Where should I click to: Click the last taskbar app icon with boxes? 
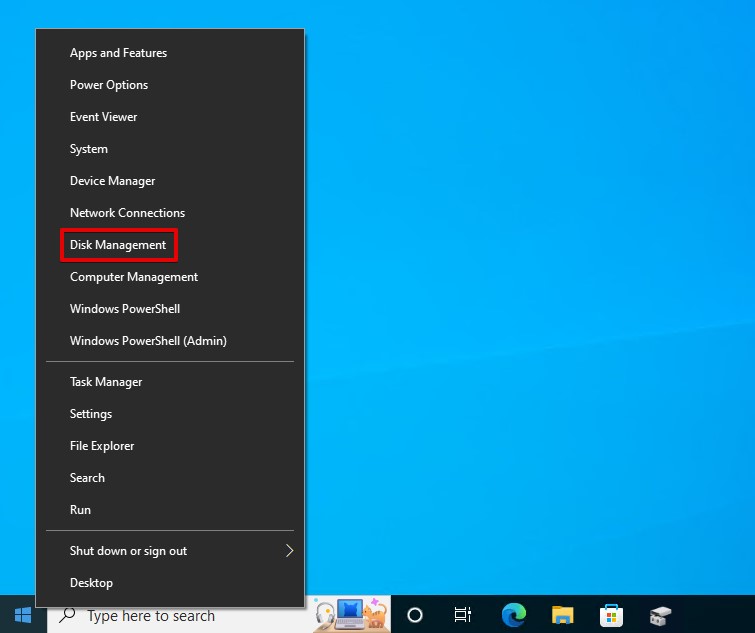click(x=660, y=615)
